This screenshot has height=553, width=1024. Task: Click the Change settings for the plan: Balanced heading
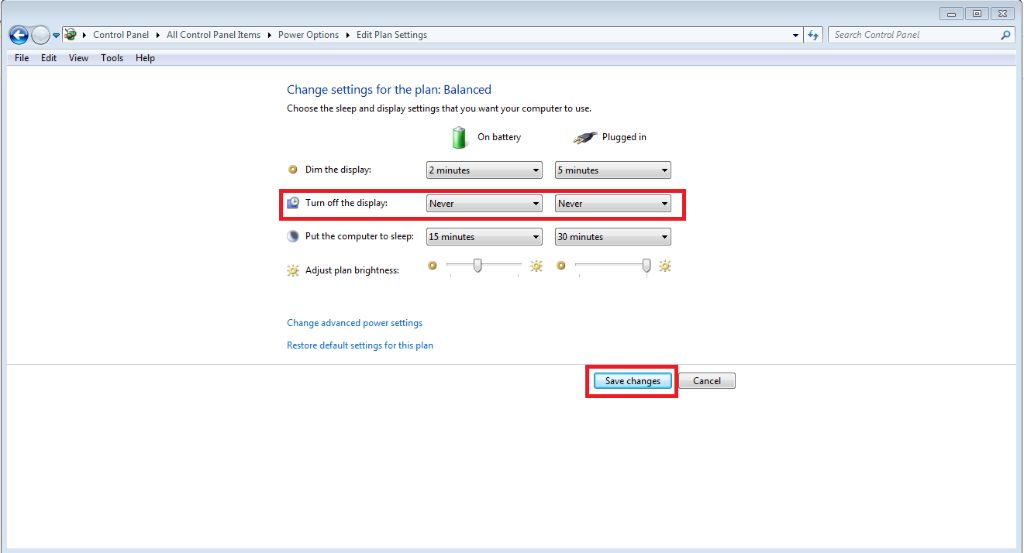coord(389,89)
